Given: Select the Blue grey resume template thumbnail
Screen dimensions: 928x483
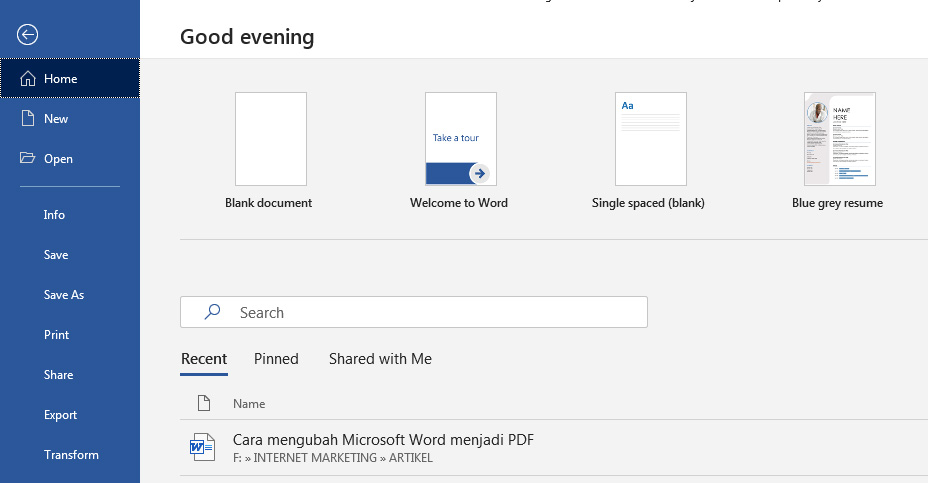Looking at the screenshot, I should pyautogui.click(x=840, y=139).
